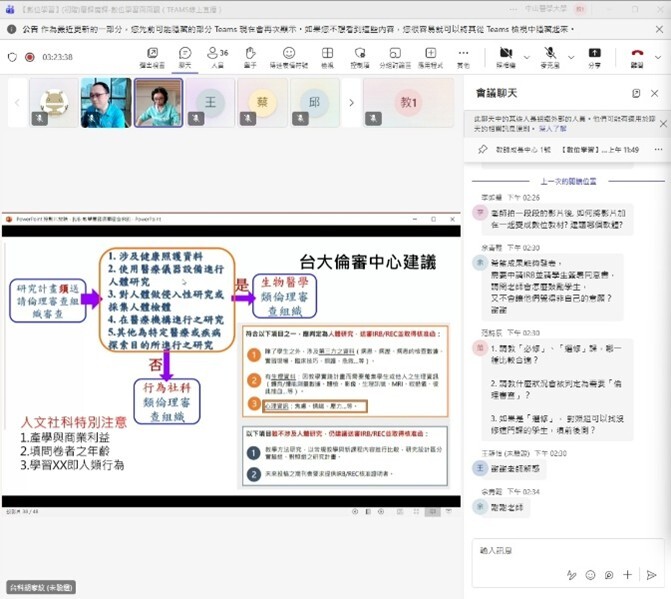Click the raise hand icon
The width and height of the screenshot is (671, 599).
(x=250, y=55)
